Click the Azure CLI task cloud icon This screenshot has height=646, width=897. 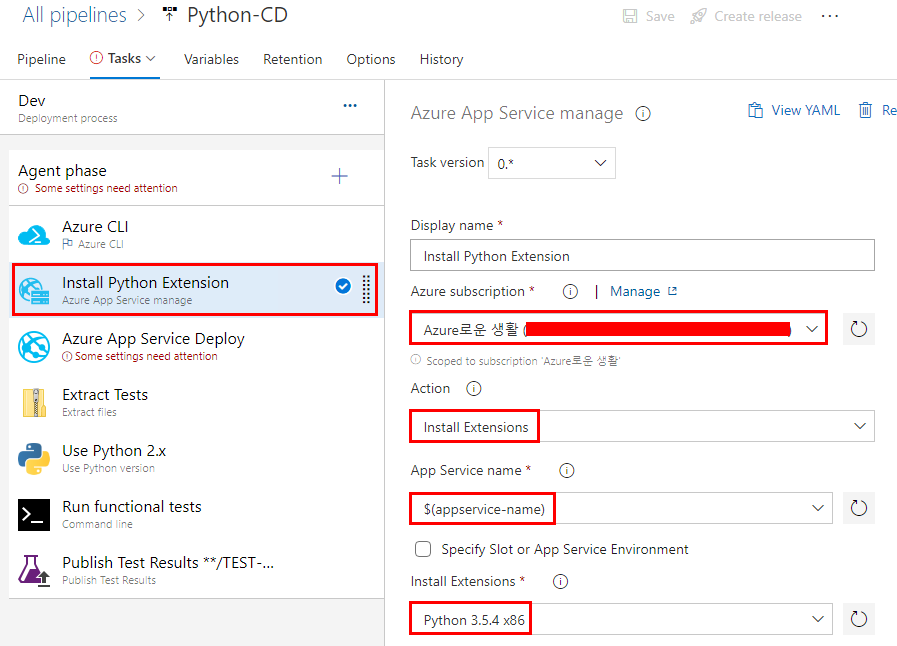click(x=34, y=235)
